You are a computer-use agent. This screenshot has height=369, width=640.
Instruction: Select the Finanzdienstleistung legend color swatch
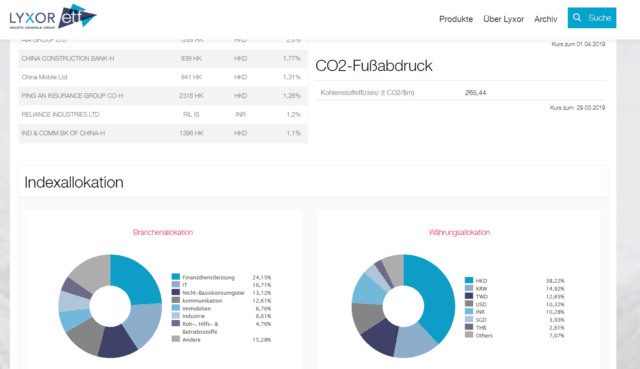(x=176, y=277)
